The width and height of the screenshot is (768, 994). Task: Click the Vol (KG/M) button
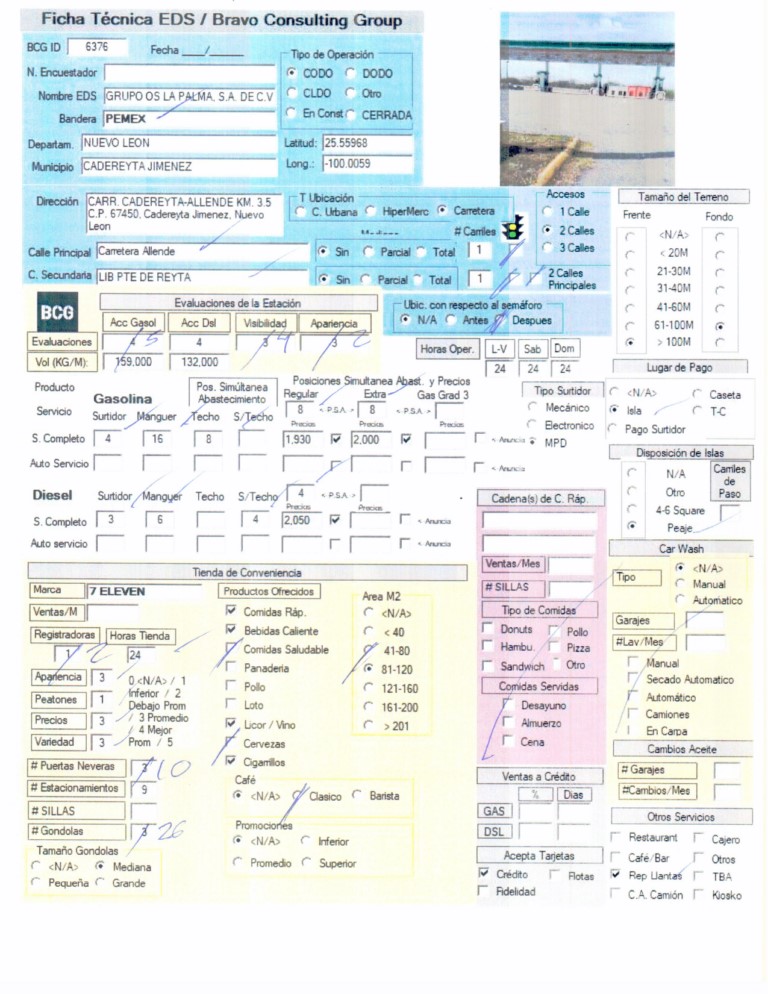(x=61, y=362)
